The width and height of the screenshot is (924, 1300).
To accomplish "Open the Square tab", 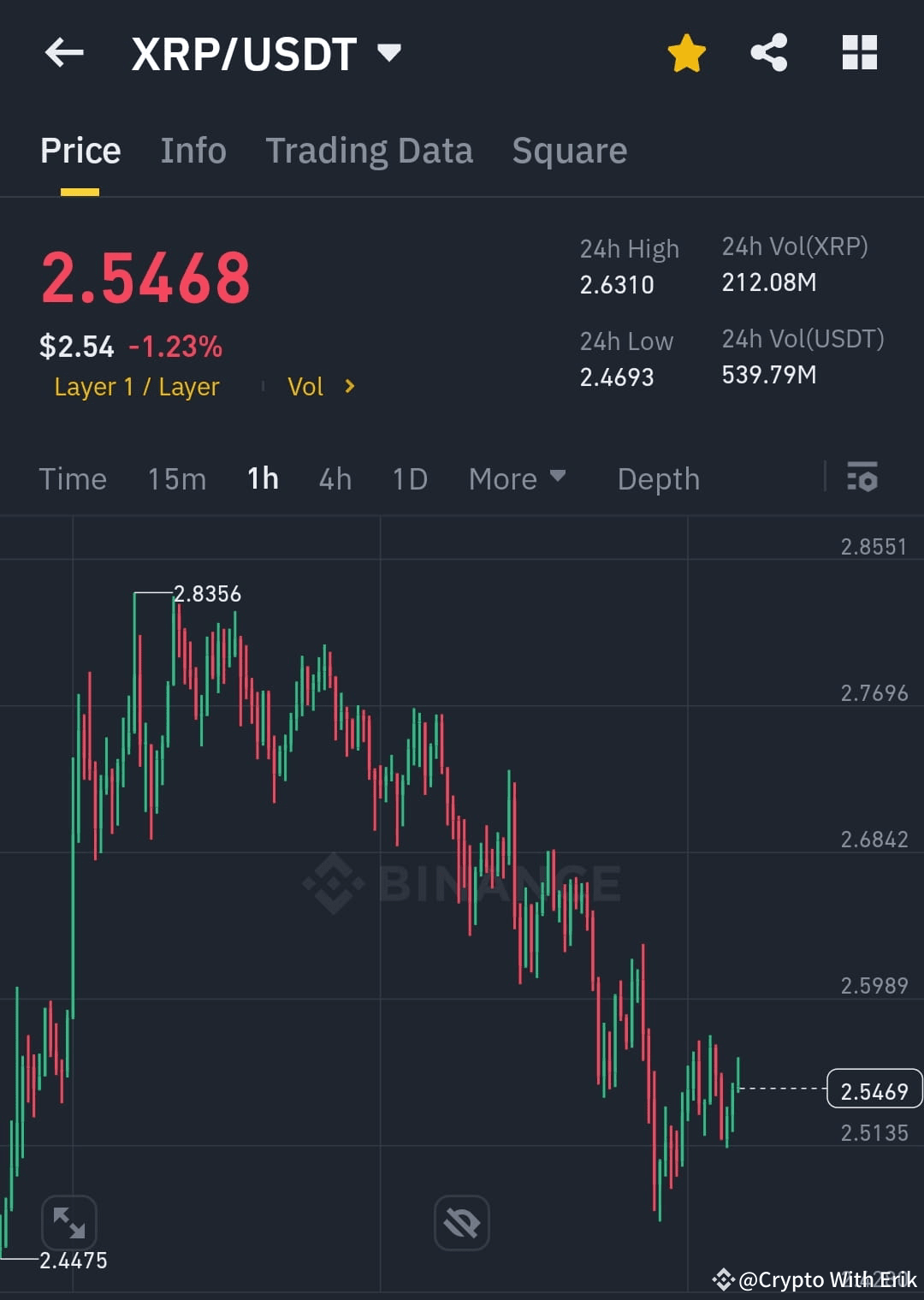I will [569, 150].
